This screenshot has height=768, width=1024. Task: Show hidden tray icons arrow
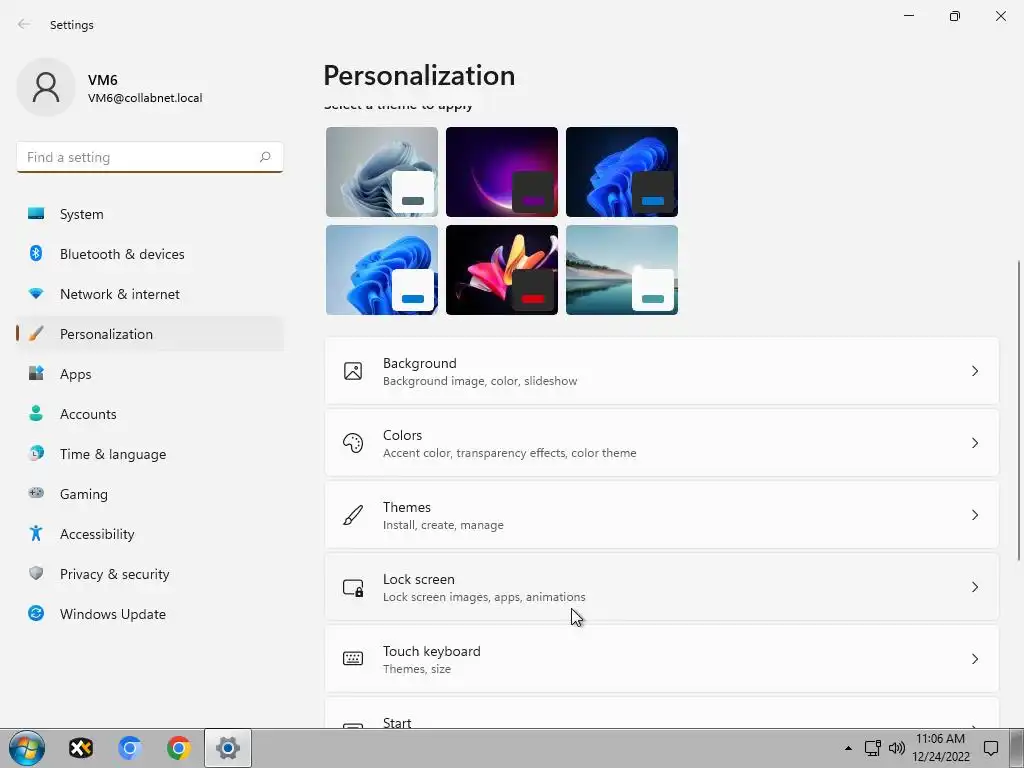[848, 748]
